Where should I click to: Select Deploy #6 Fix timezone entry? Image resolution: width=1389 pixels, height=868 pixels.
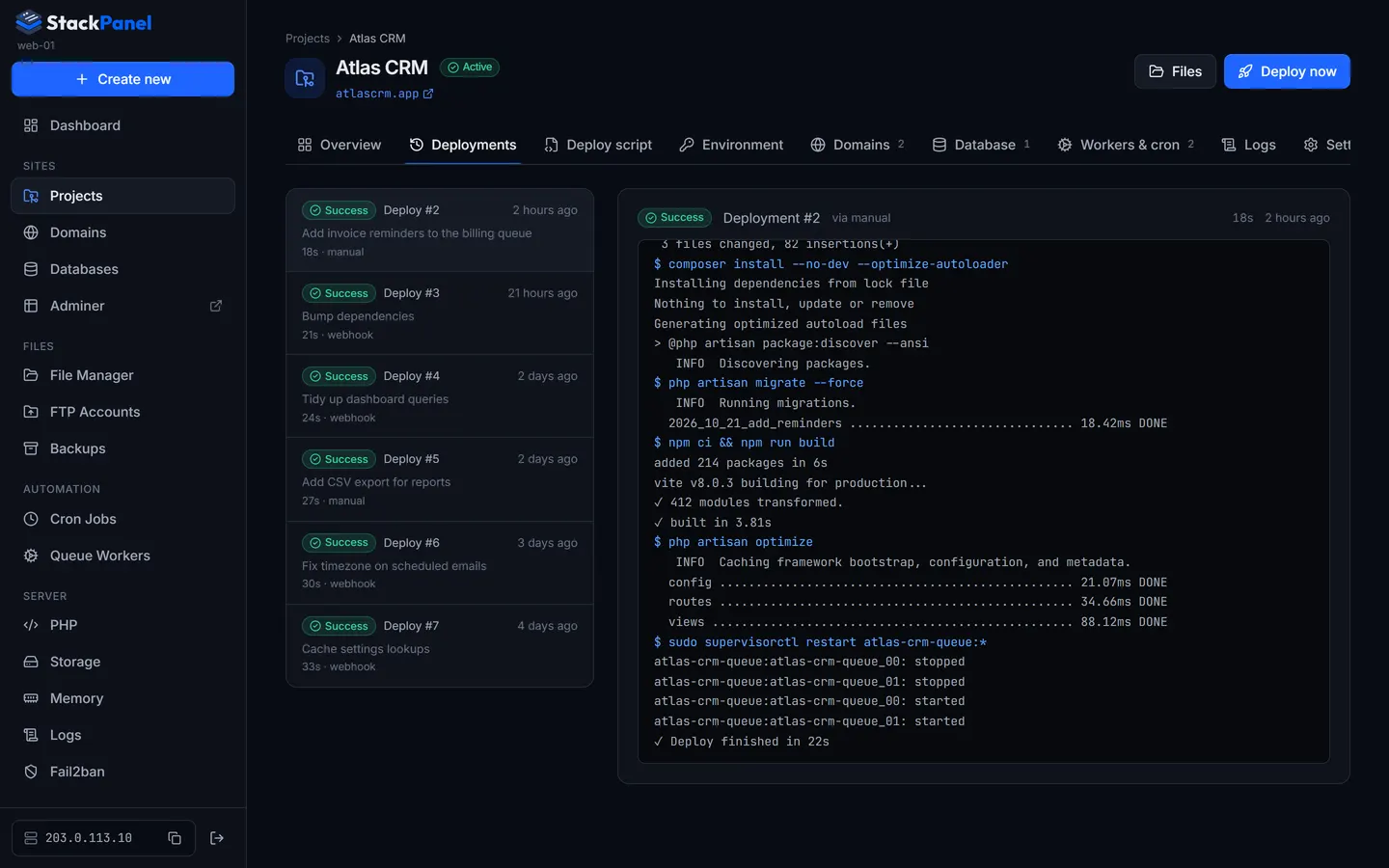pyautogui.click(x=440, y=563)
